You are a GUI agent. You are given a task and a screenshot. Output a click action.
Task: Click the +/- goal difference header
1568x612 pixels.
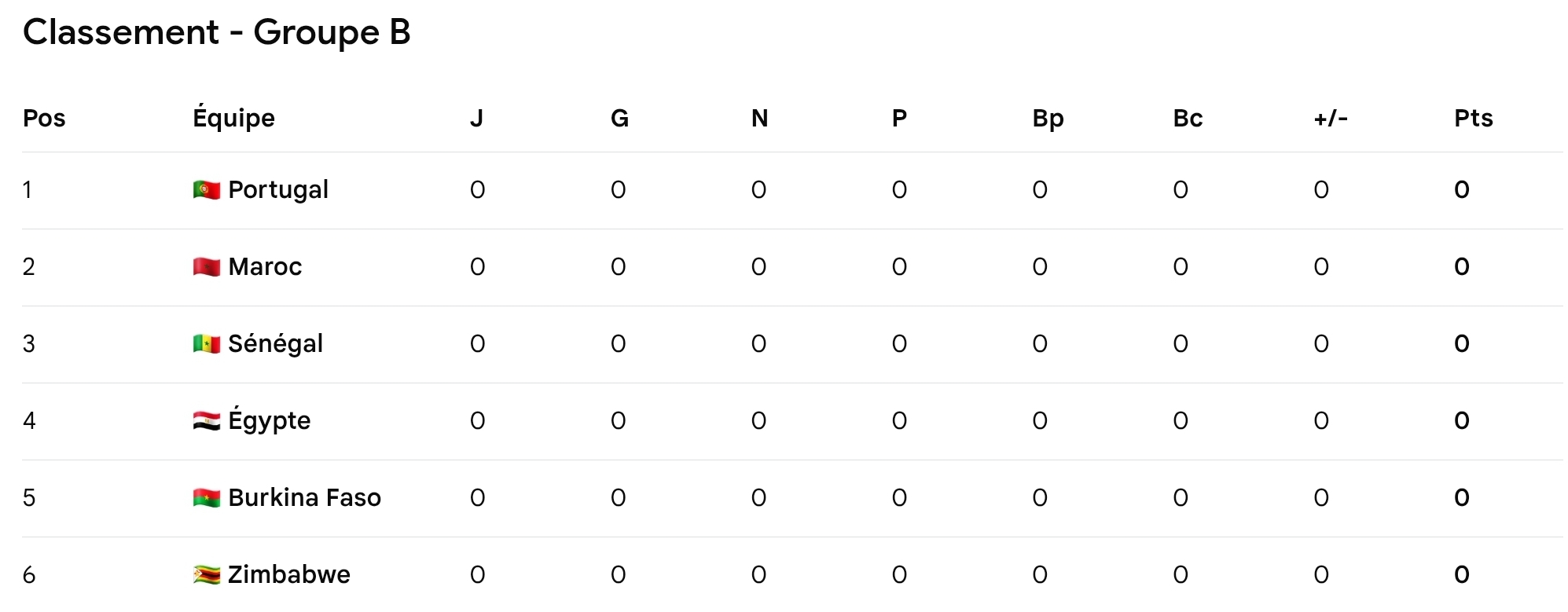coord(1331,118)
